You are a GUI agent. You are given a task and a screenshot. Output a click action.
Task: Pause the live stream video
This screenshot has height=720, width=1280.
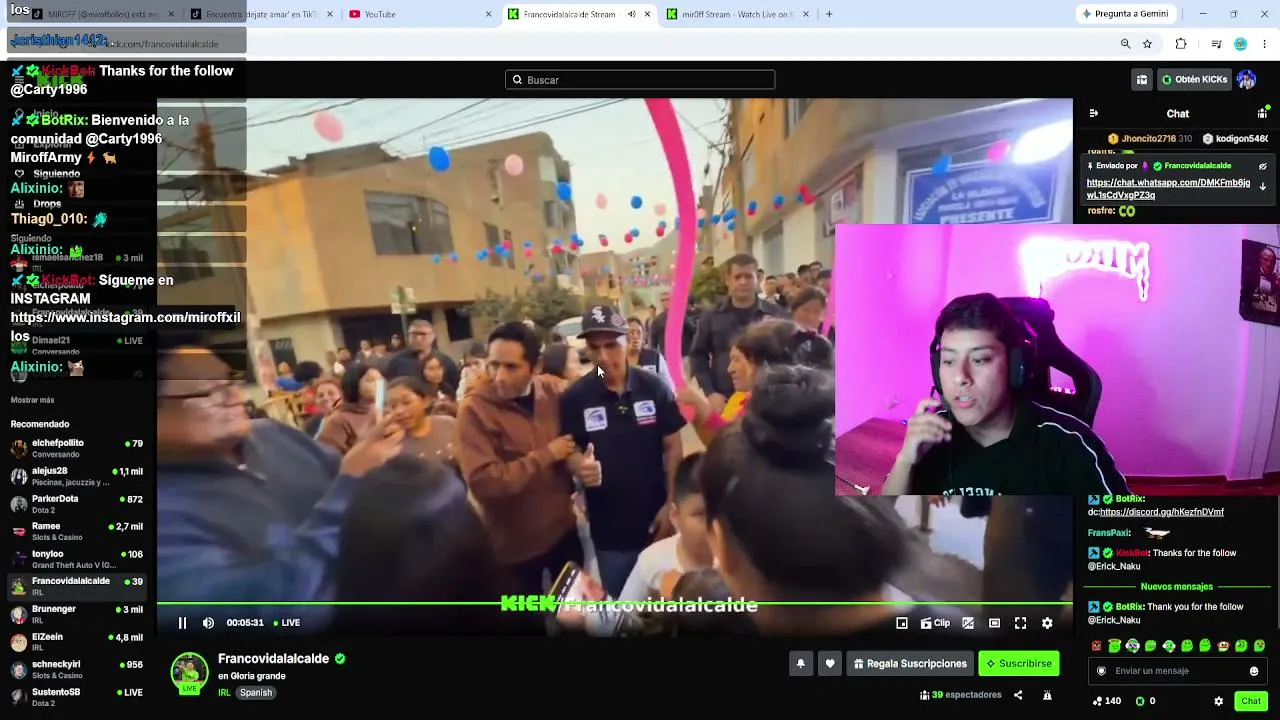182,623
